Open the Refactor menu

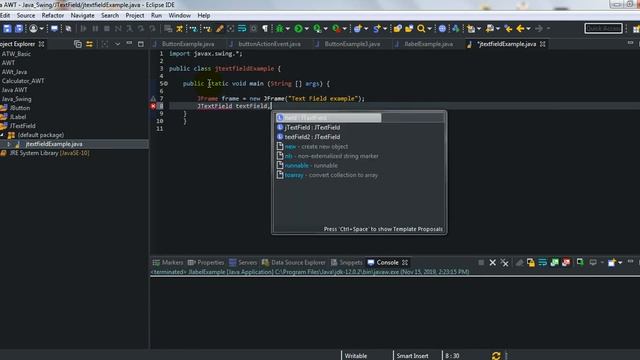pos(53,16)
